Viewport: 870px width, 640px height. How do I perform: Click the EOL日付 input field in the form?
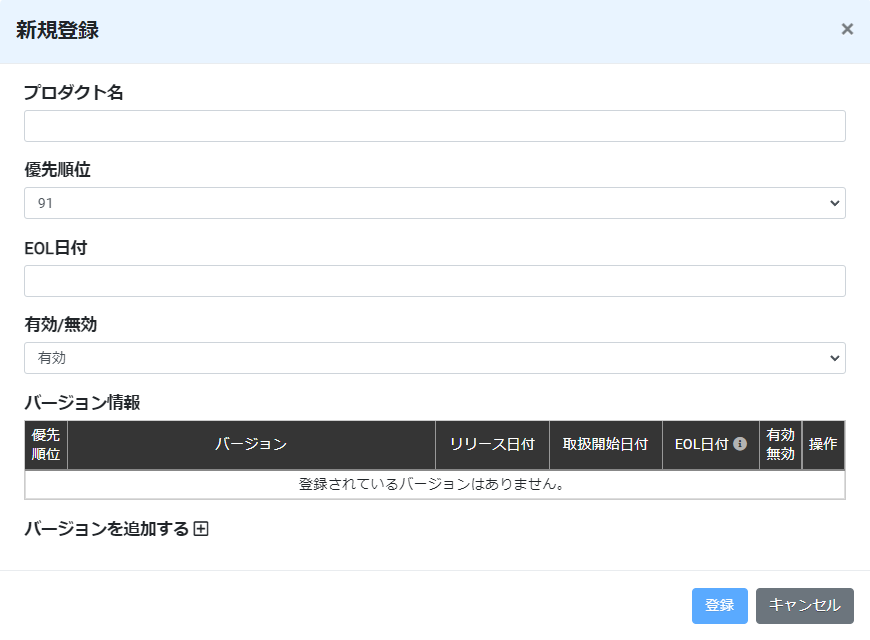(434, 281)
